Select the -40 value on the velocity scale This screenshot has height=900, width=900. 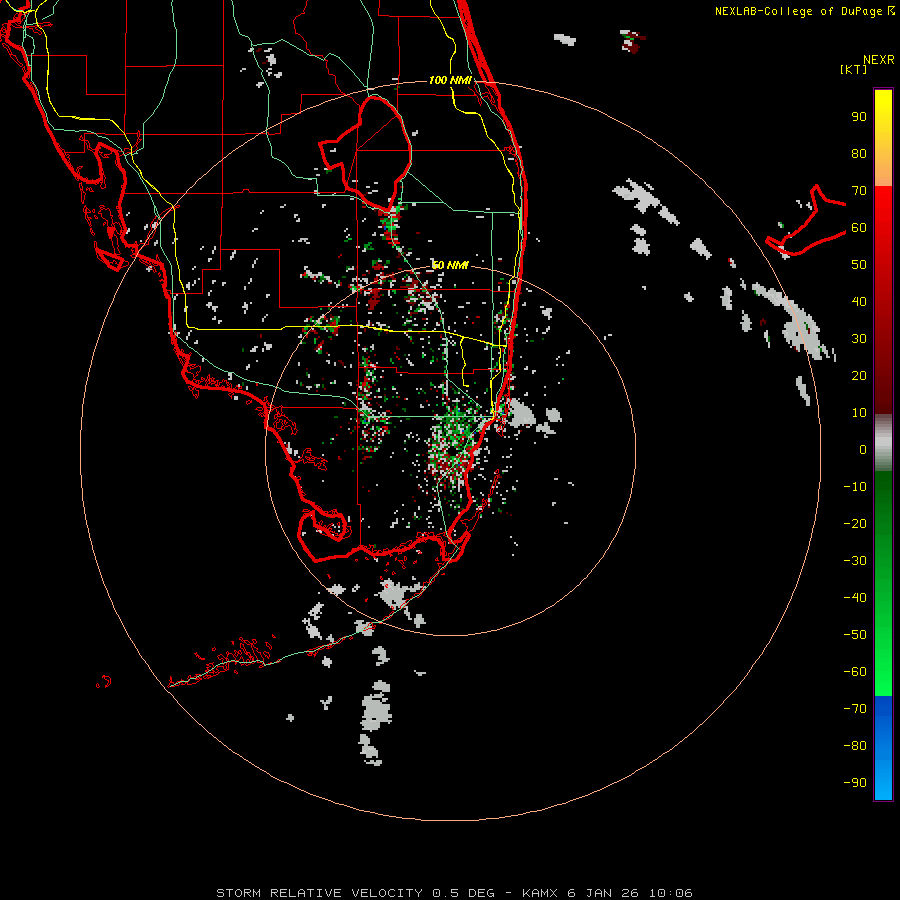coord(855,598)
